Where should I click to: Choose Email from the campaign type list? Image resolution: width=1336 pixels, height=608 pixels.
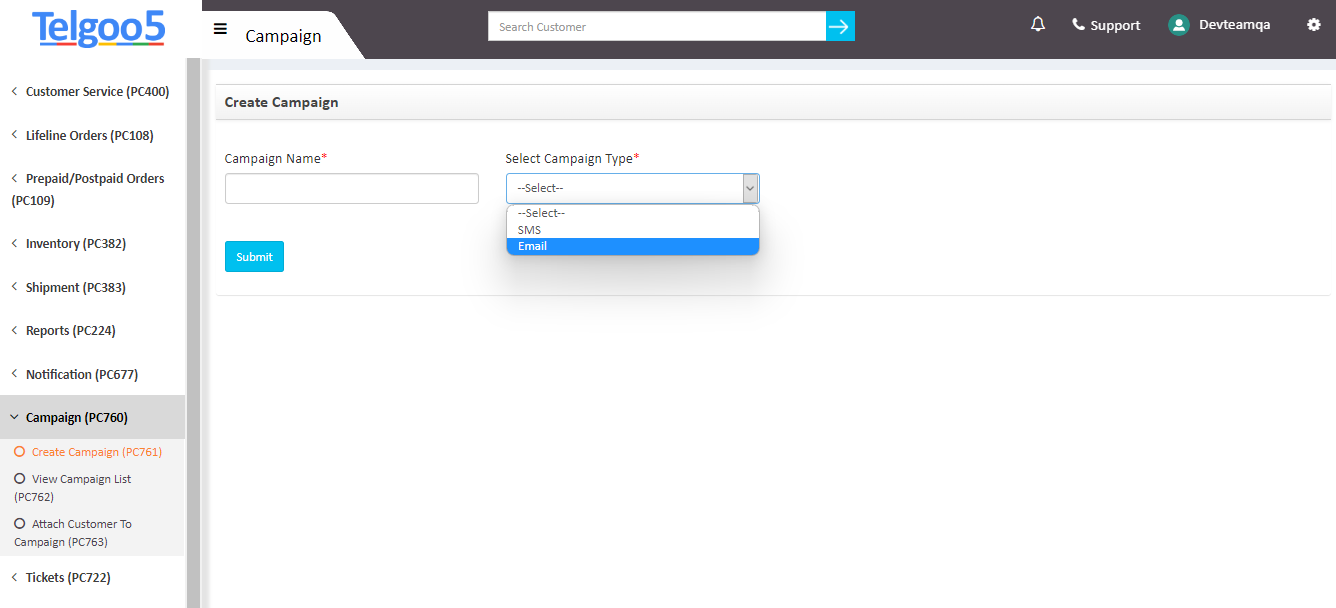(x=532, y=246)
